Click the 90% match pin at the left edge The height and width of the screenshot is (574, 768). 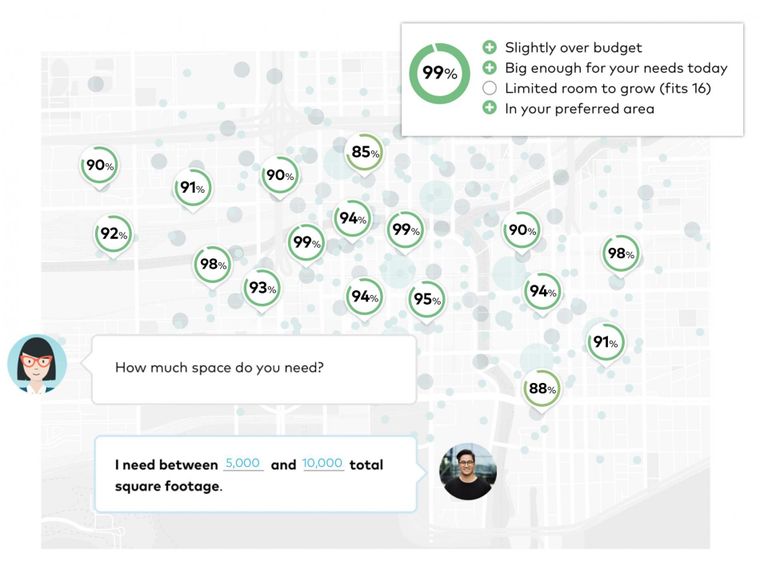99,166
